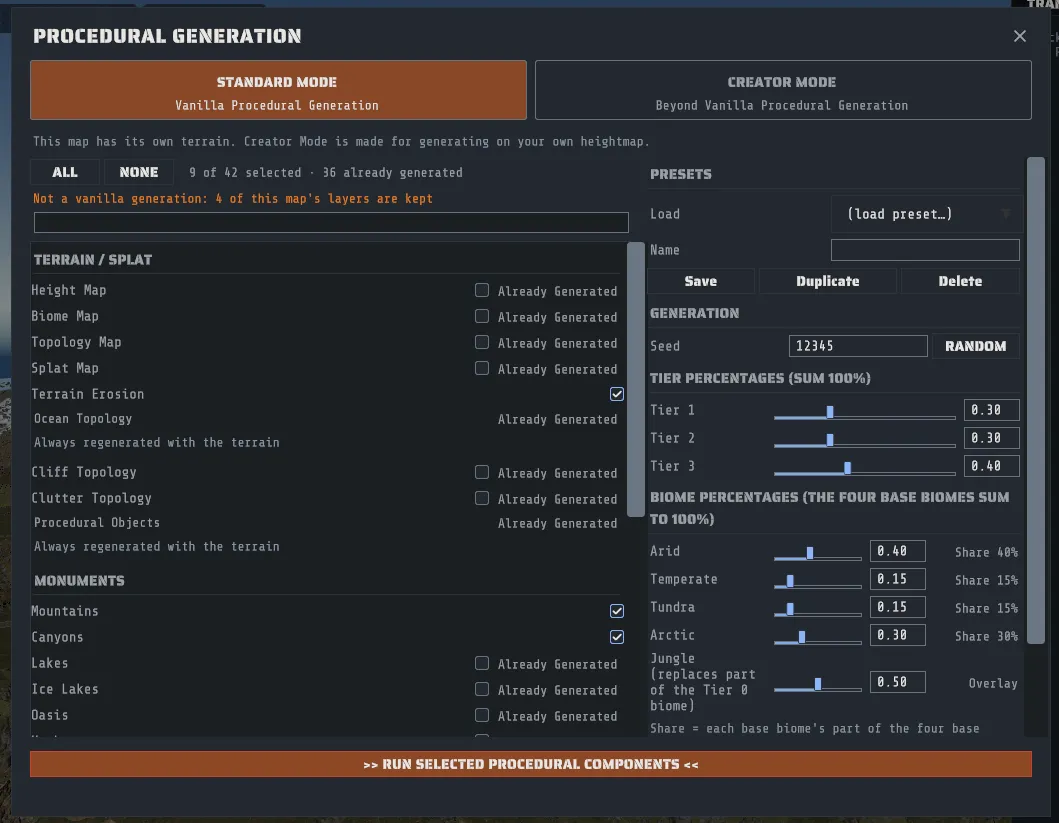Toggle the Biome Map checkbox
The width and height of the screenshot is (1059, 823).
coord(482,316)
